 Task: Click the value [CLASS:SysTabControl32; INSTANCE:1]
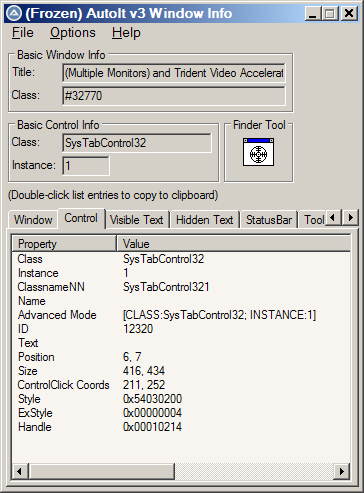click(x=219, y=315)
